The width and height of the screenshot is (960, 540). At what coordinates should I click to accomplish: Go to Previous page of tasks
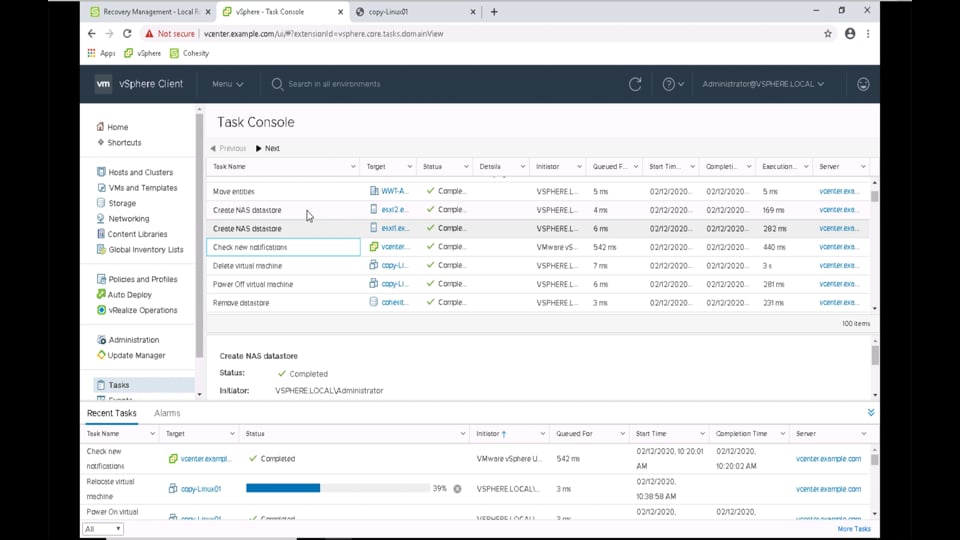tap(228, 148)
